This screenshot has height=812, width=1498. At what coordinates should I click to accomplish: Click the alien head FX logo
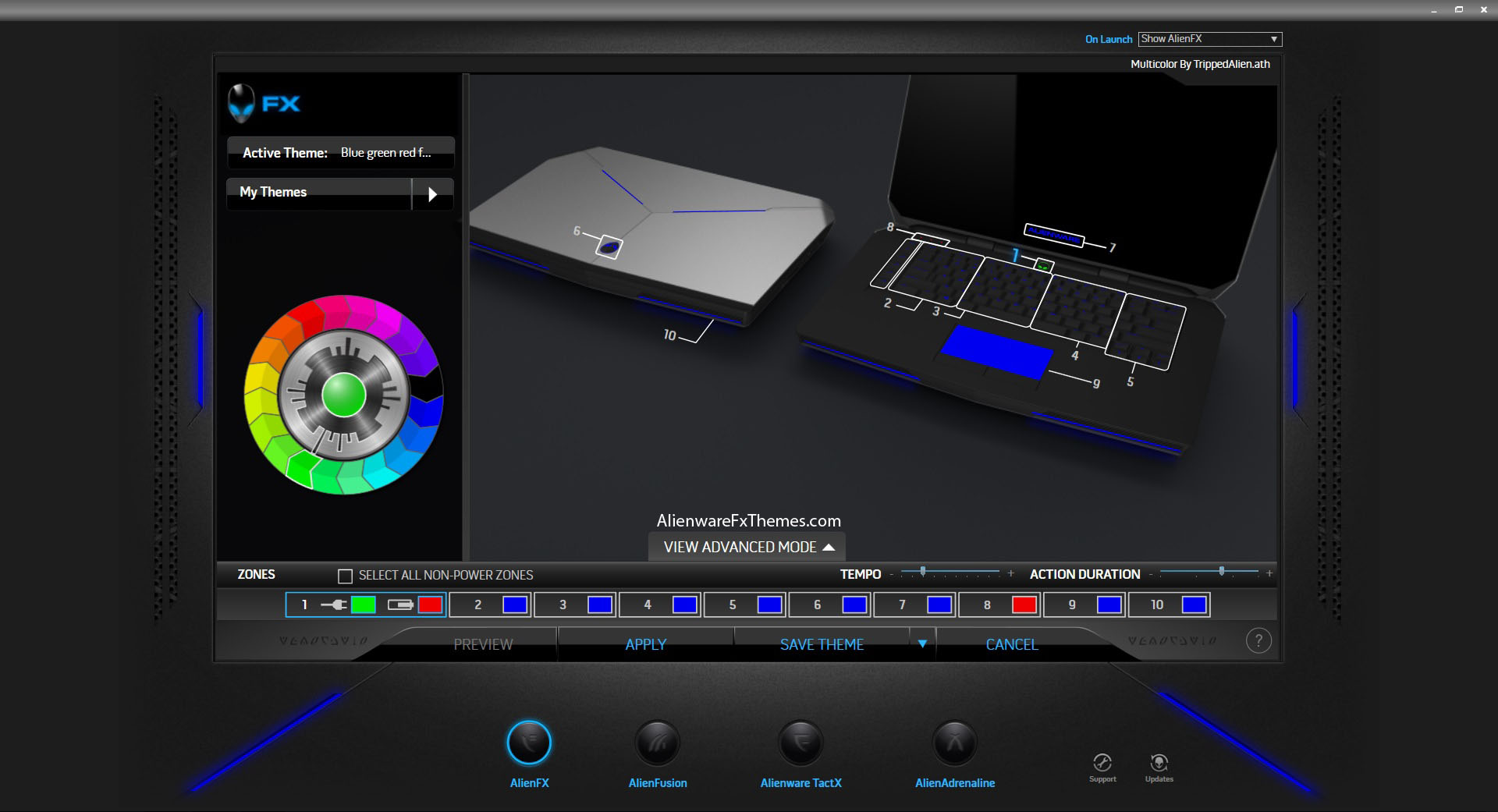click(x=264, y=103)
